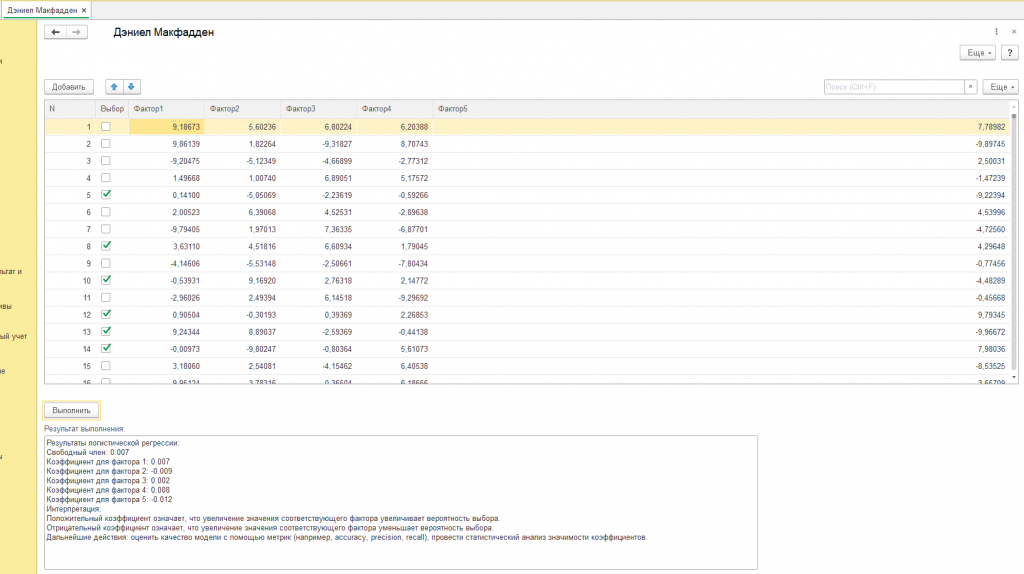The width and height of the screenshot is (1024, 574).
Task: Click the Выбор column header
Action: (112, 109)
